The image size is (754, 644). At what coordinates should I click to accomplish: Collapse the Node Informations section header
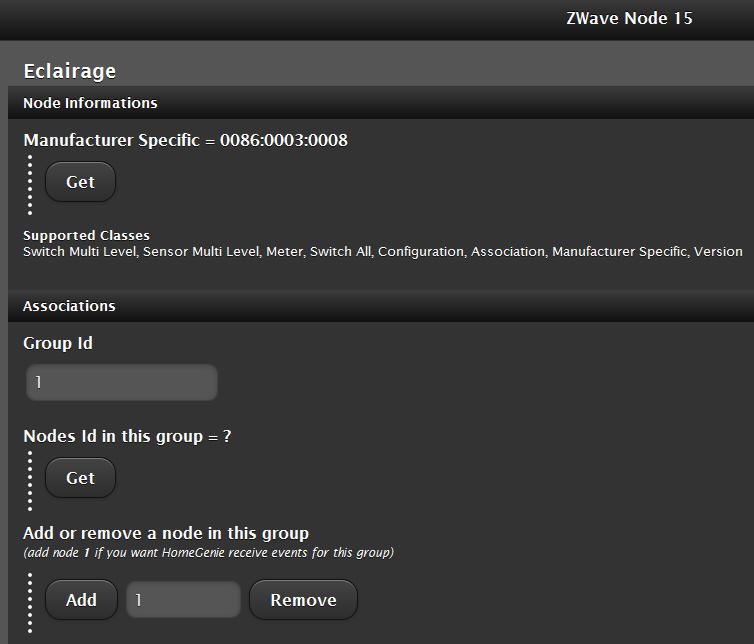90,103
